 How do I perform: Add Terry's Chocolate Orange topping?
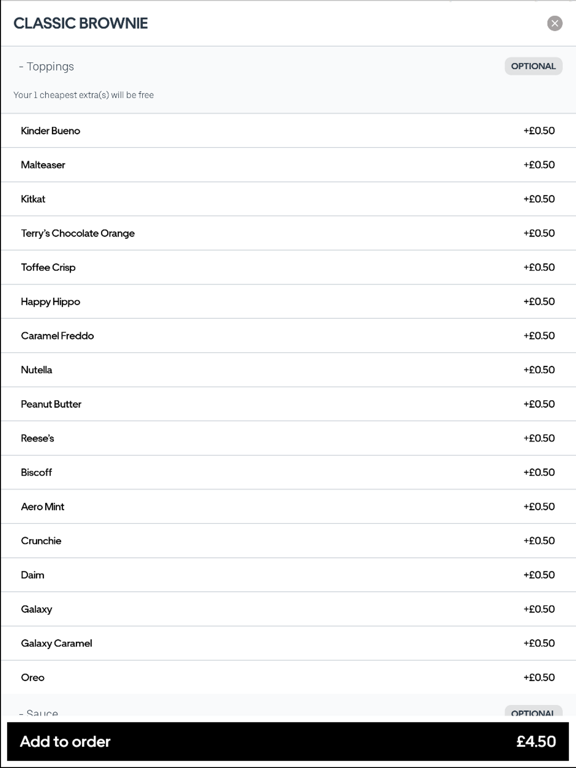(x=288, y=233)
